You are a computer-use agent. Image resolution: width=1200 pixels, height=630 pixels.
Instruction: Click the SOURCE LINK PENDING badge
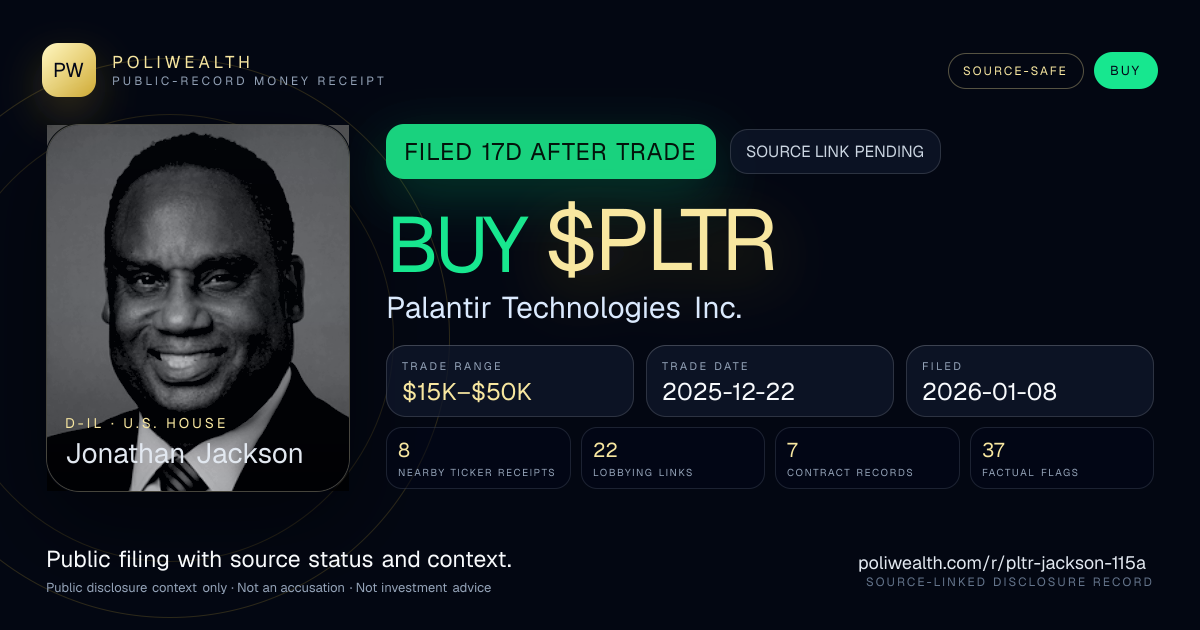click(x=835, y=152)
